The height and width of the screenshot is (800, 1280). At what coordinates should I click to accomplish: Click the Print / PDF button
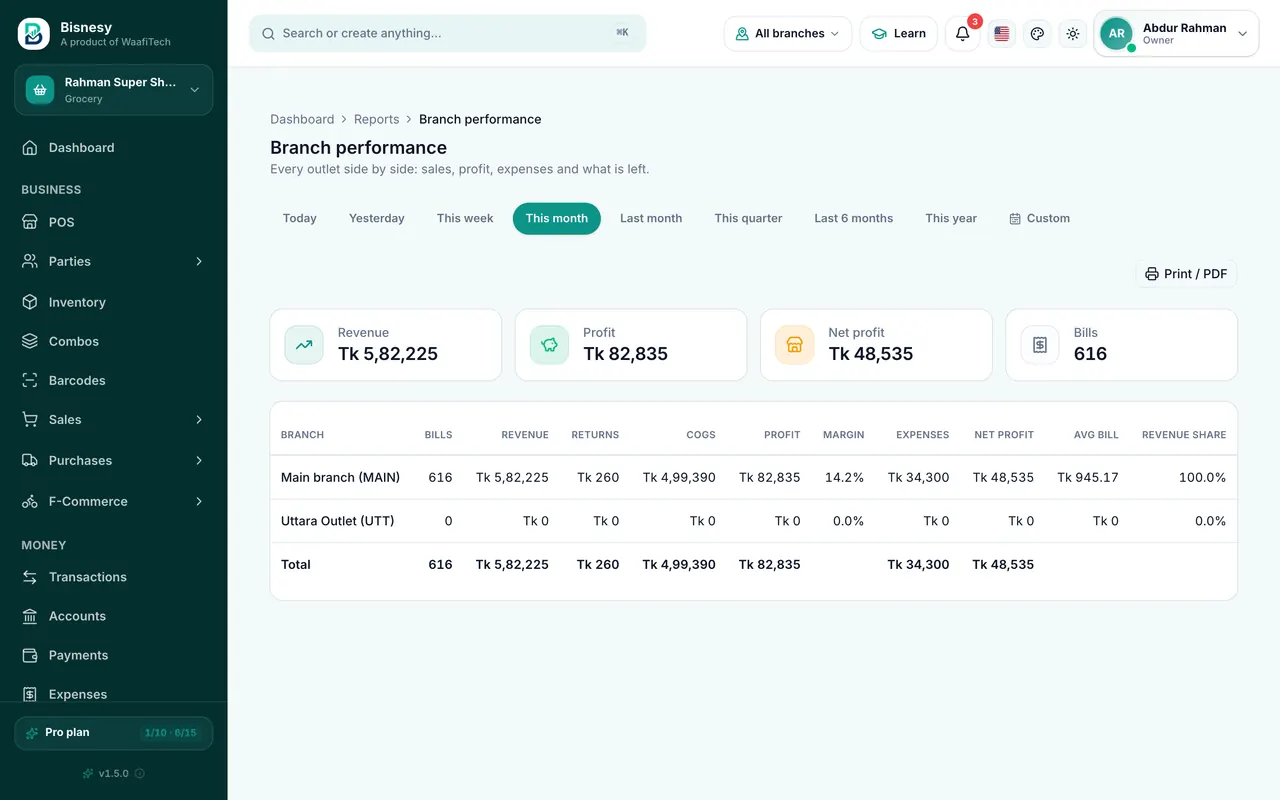[1186, 274]
